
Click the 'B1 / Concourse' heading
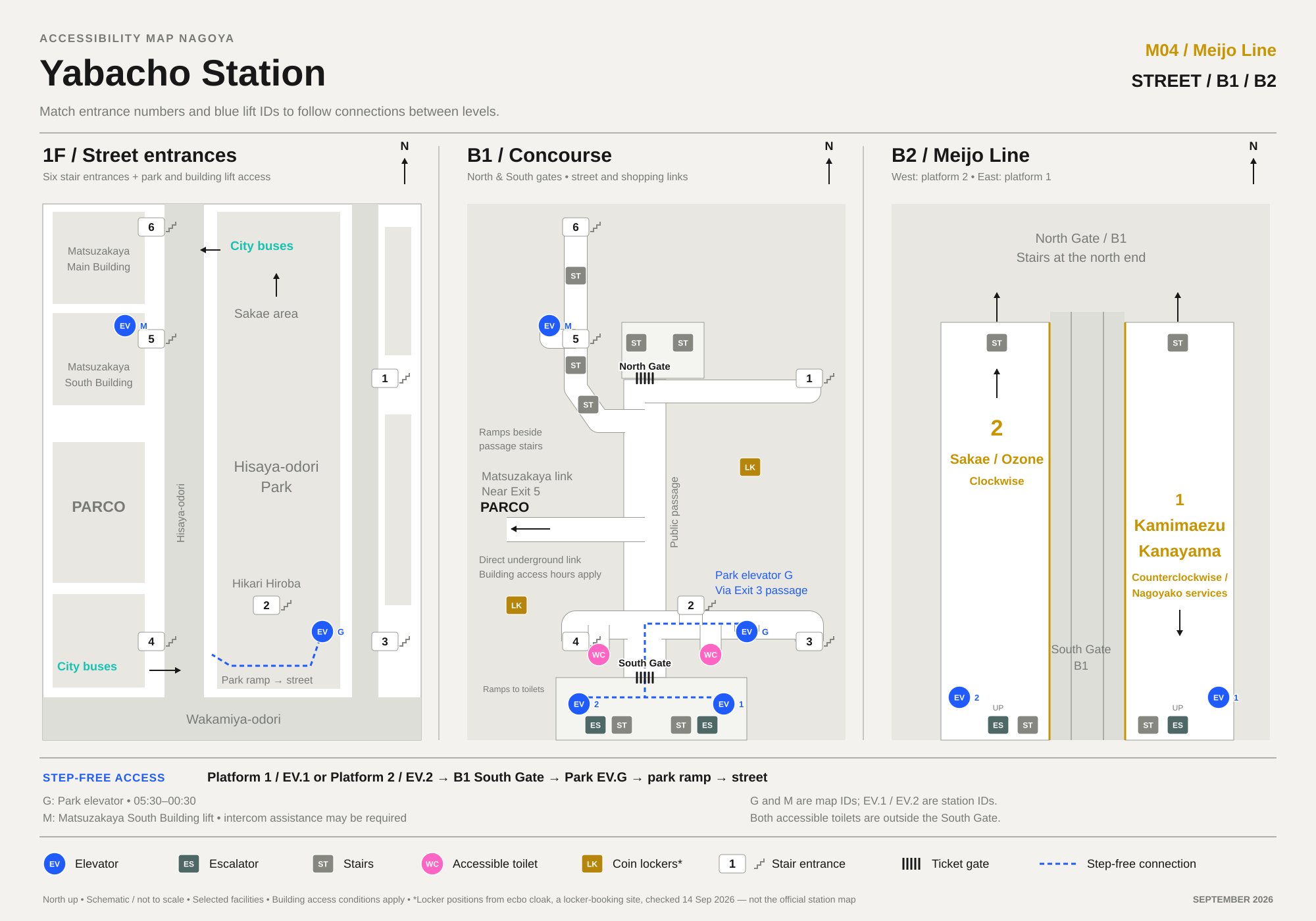[540, 155]
